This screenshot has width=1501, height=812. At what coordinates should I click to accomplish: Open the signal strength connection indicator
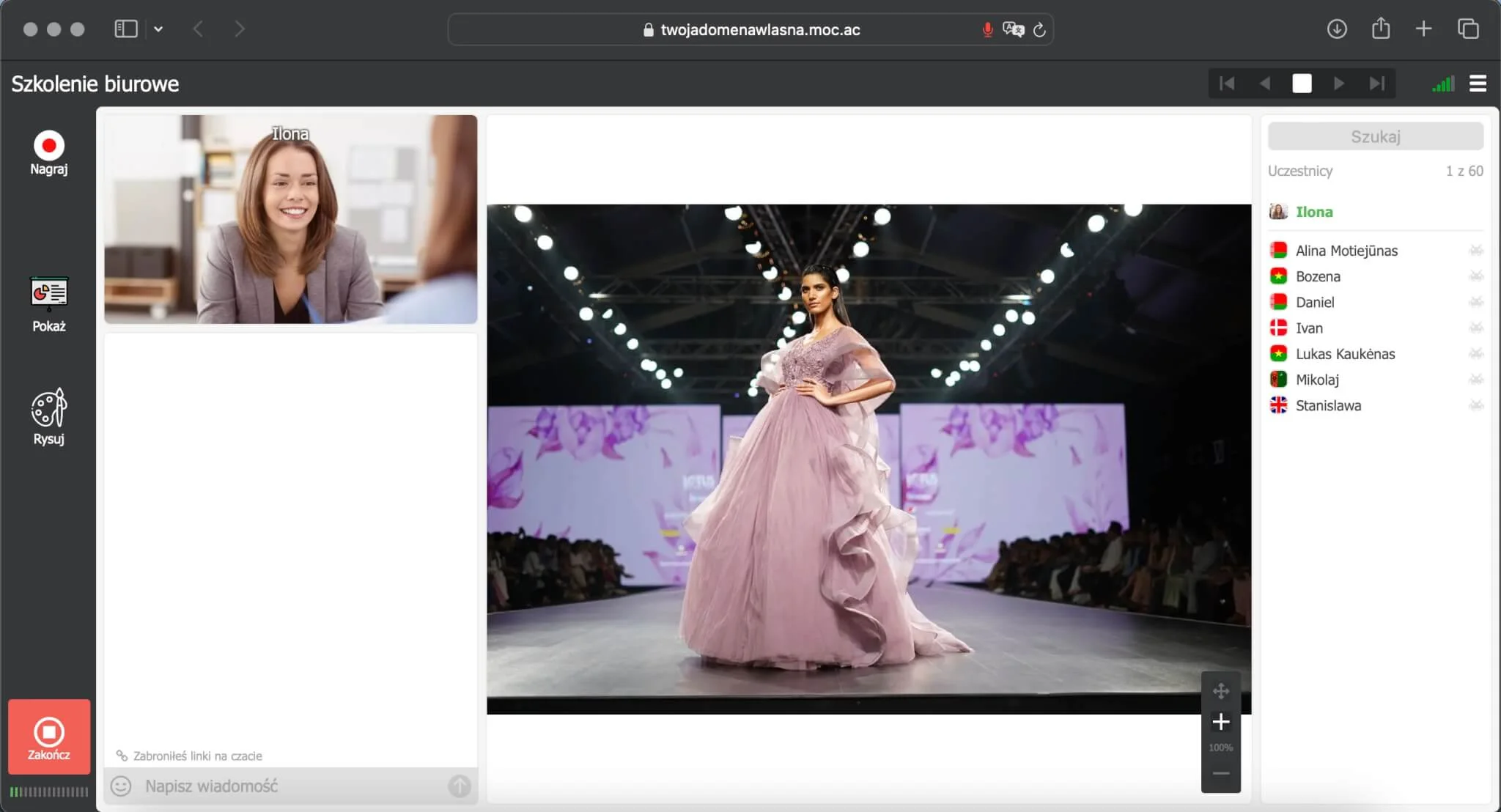pos(1443,84)
